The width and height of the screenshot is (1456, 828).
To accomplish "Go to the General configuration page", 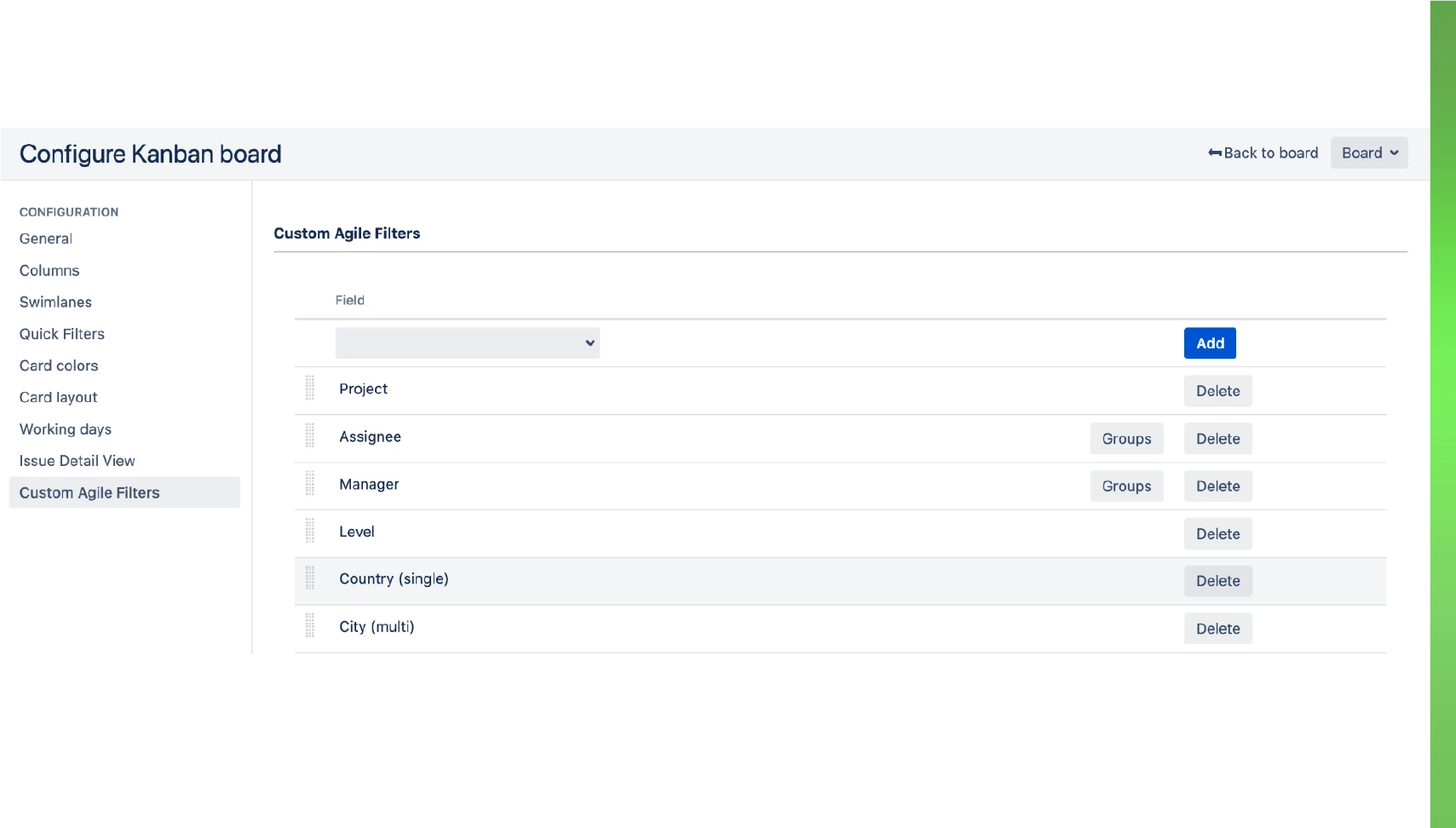I will (x=46, y=239).
